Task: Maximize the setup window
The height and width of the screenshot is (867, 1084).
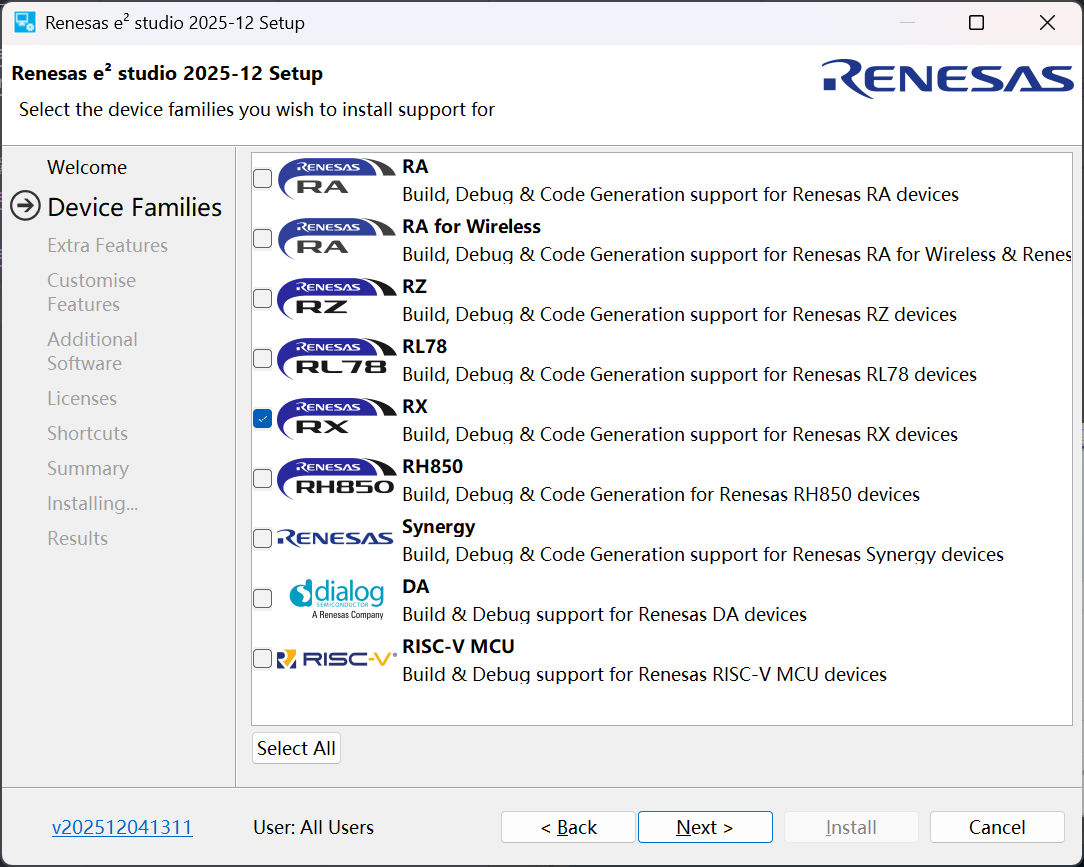Action: tap(976, 23)
